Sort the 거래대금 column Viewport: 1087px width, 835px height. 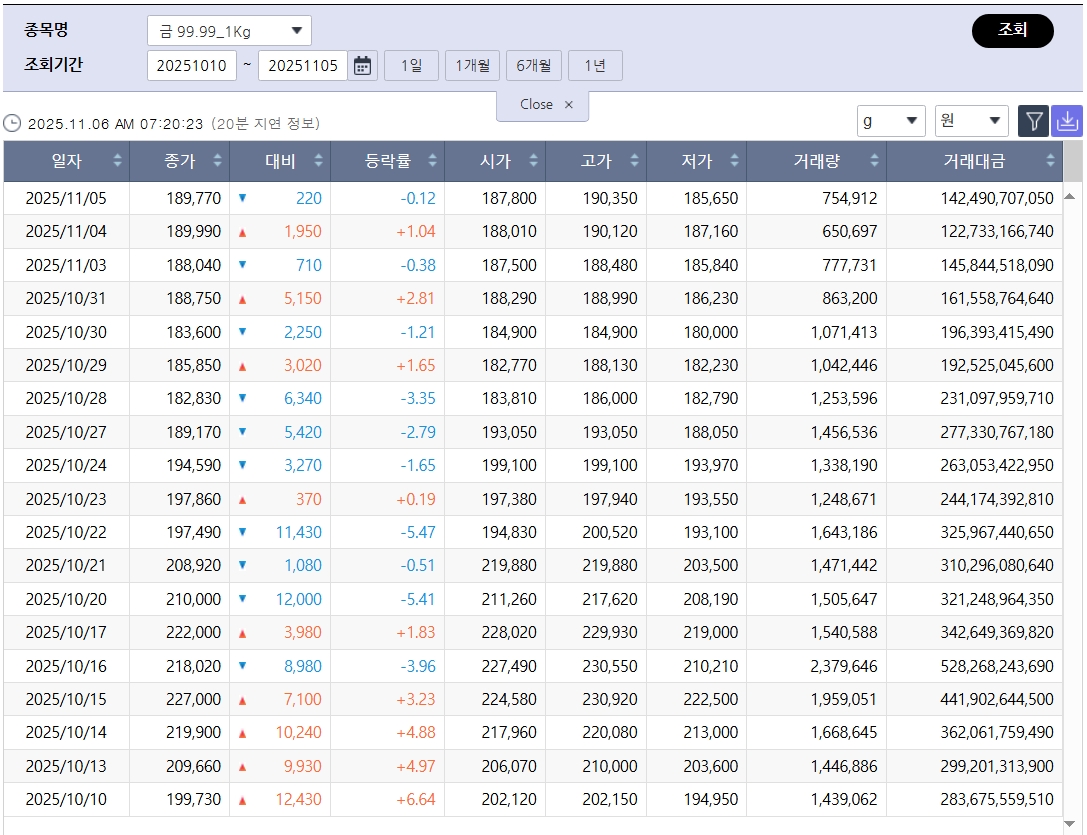[1049, 161]
